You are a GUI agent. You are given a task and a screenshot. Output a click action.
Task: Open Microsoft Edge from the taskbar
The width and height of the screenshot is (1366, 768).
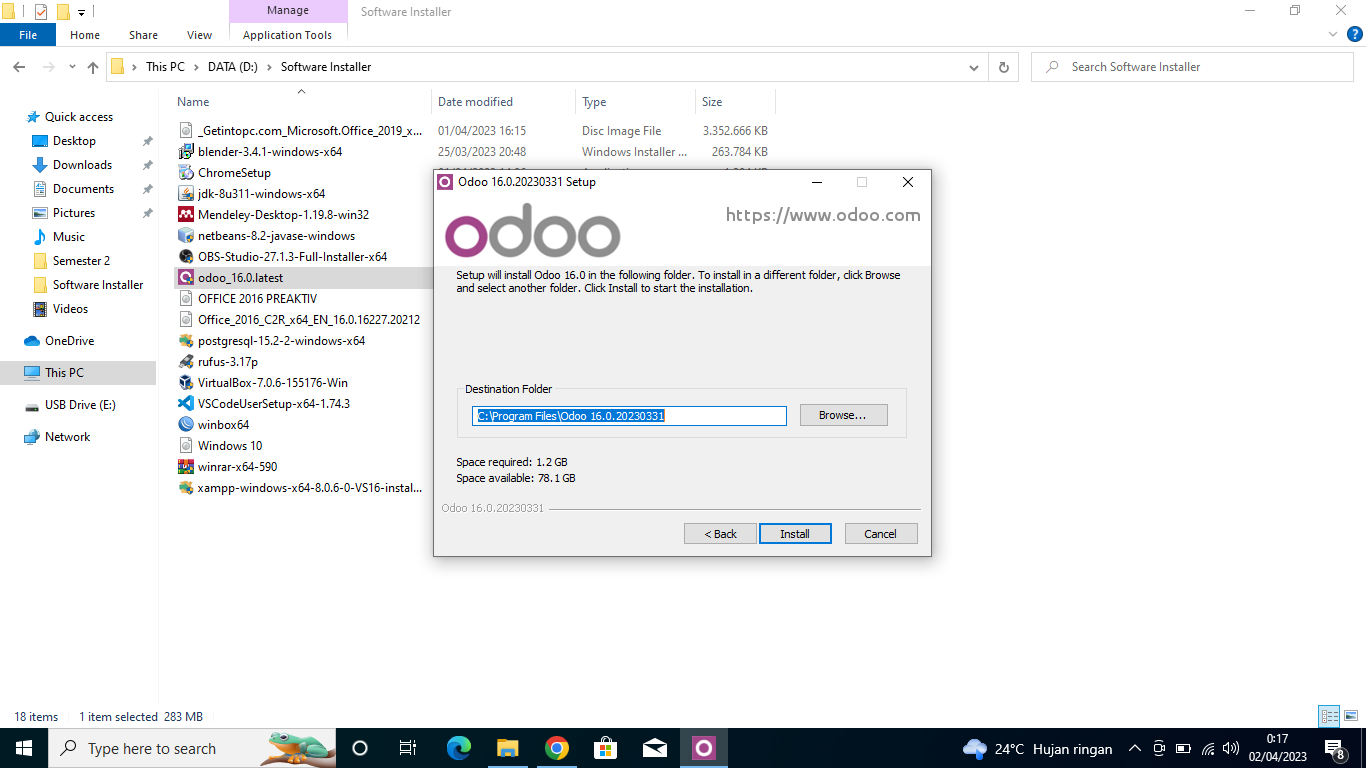[x=459, y=748]
